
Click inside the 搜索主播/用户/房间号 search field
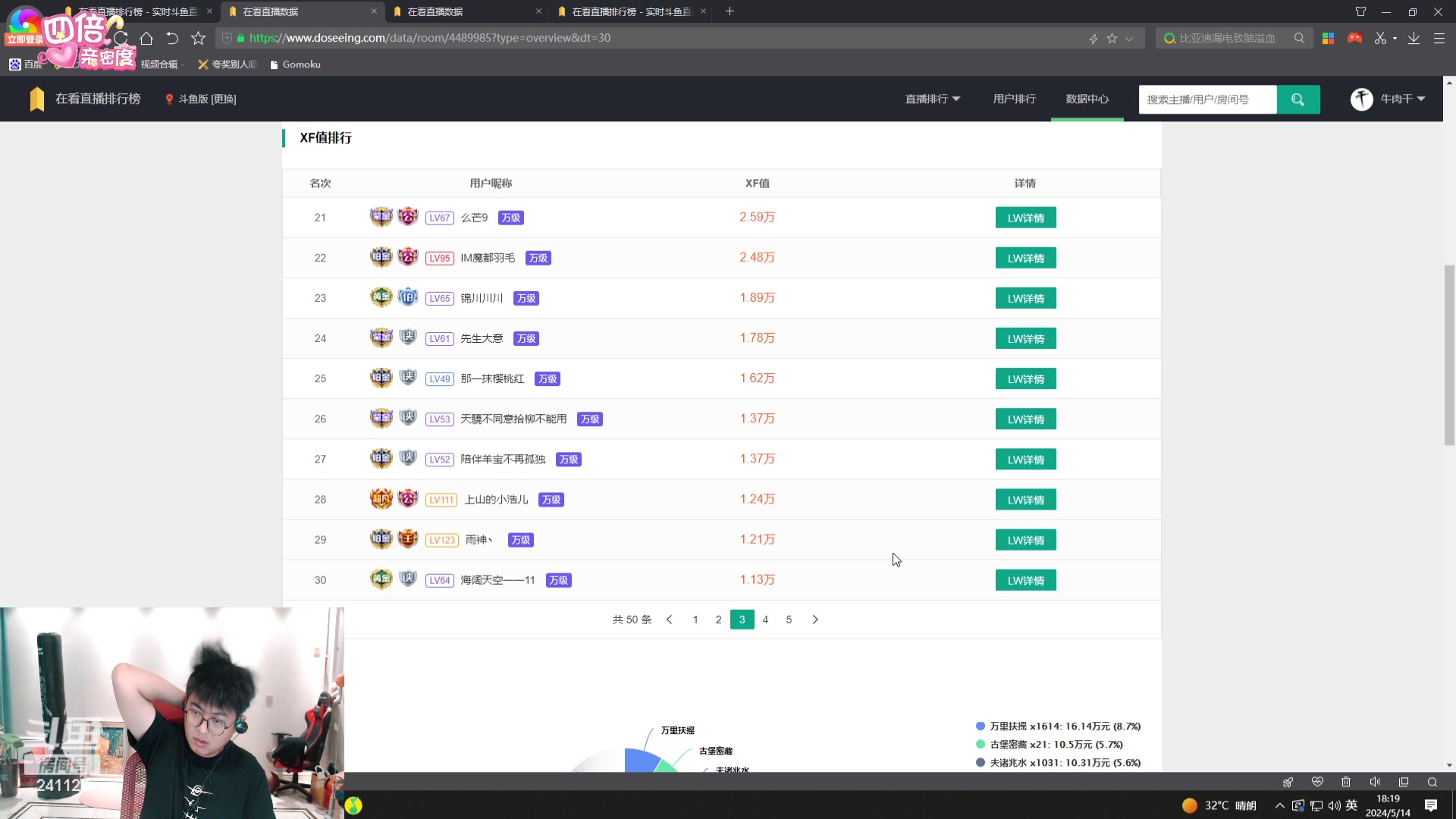(x=1207, y=99)
